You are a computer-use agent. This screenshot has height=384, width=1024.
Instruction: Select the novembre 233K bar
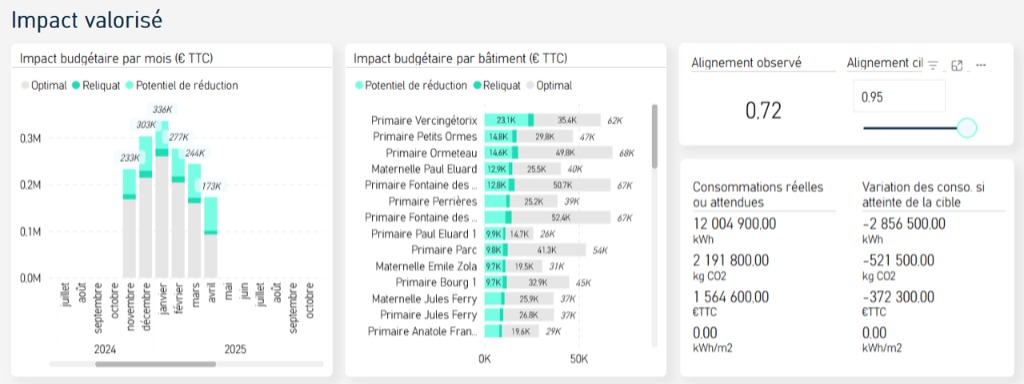pyautogui.click(x=129, y=223)
